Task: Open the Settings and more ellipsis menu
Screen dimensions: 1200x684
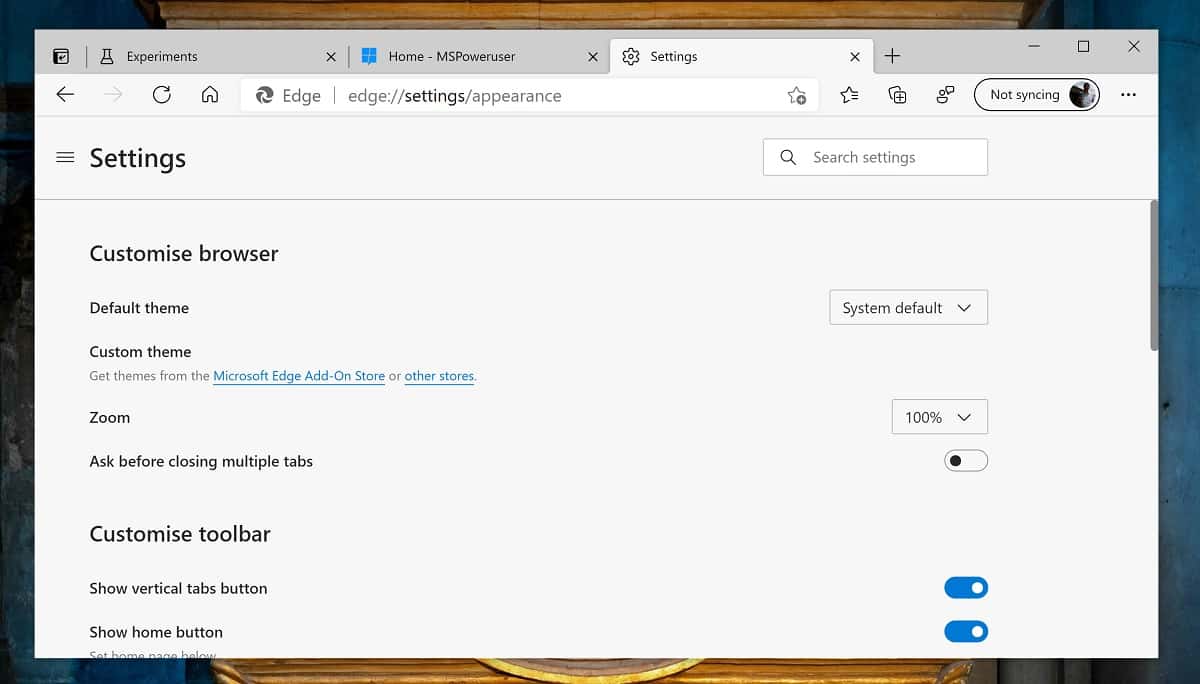Action: [1128, 95]
